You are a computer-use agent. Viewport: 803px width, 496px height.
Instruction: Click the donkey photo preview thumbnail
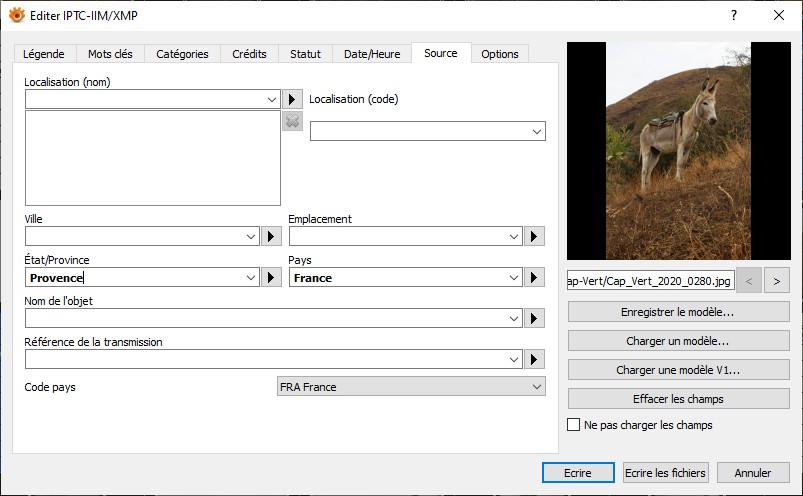pyautogui.click(x=678, y=151)
